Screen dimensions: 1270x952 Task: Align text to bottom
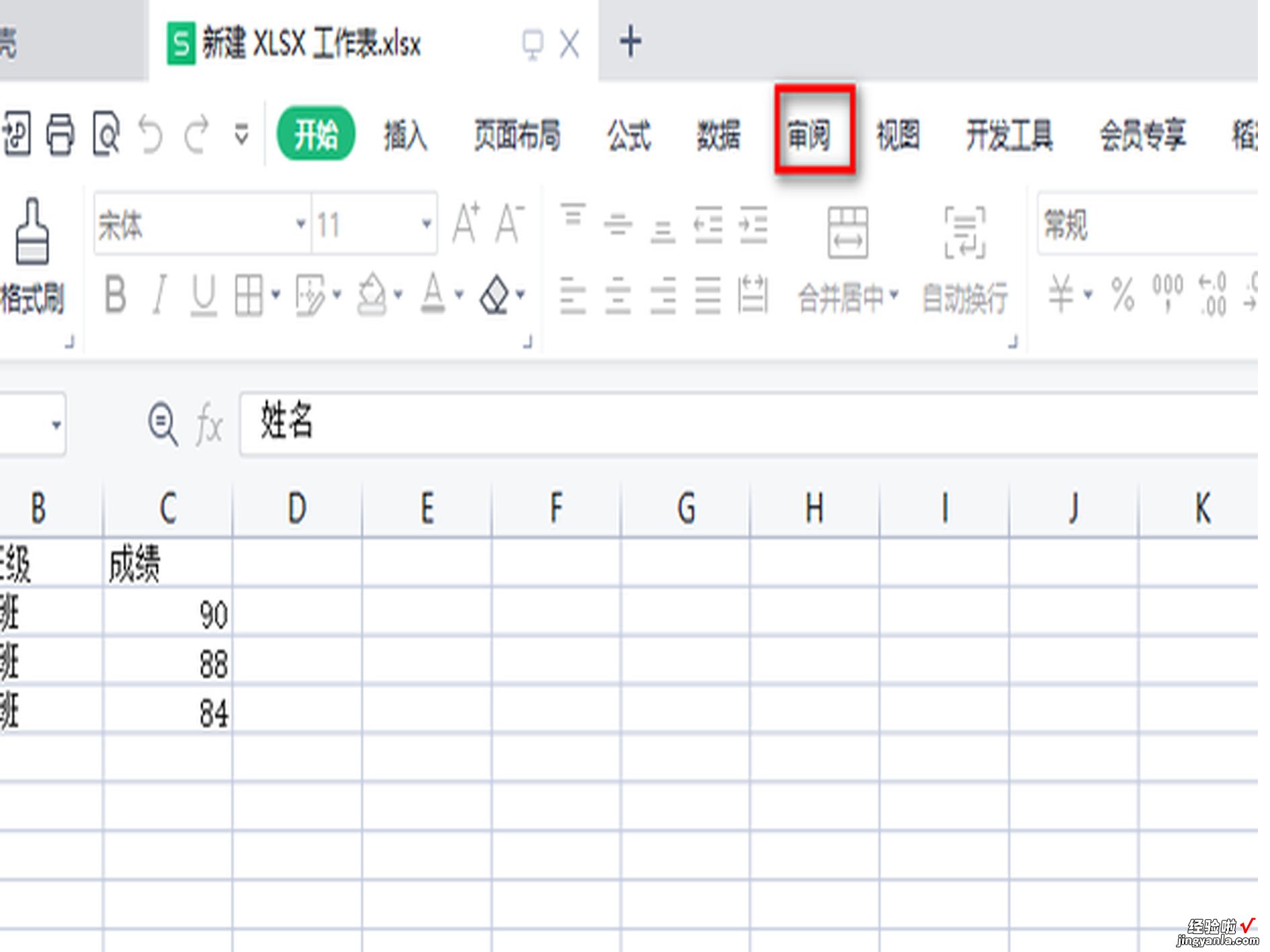coord(663,231)
